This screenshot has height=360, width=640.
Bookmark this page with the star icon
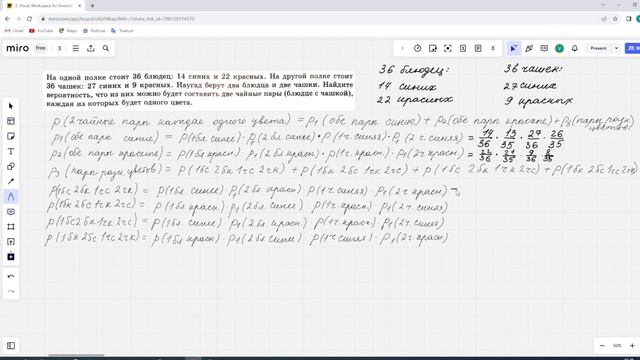pos(615,19)
